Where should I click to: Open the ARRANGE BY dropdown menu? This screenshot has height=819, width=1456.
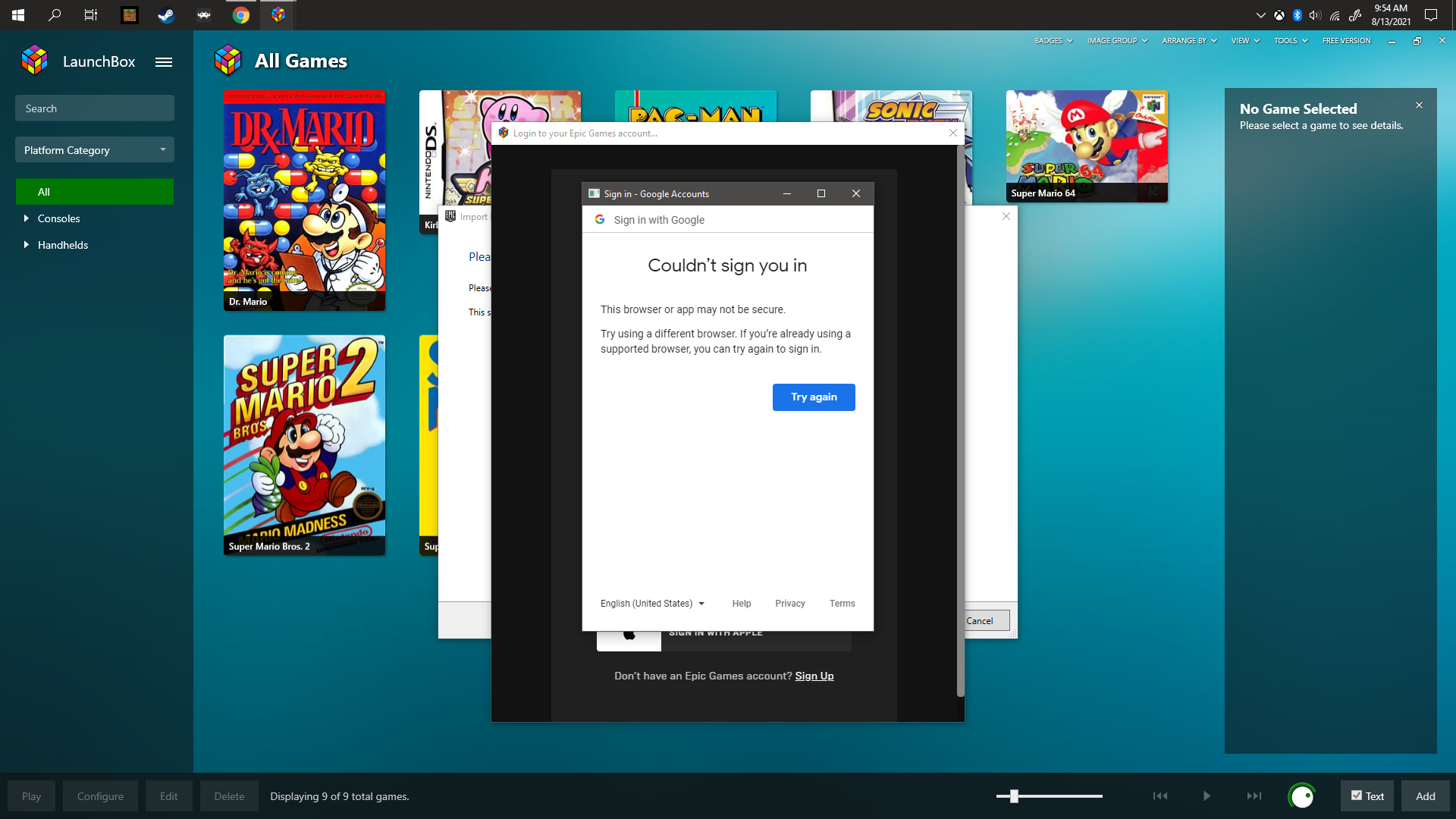[x=1189, y=41]
